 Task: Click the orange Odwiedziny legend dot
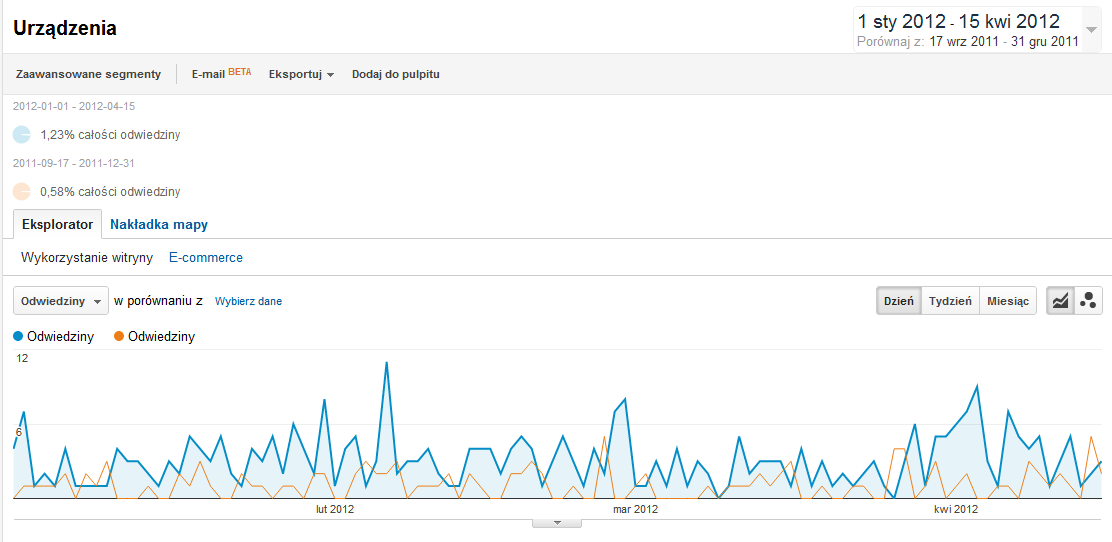pyautogui.click(x=120, y=337)
